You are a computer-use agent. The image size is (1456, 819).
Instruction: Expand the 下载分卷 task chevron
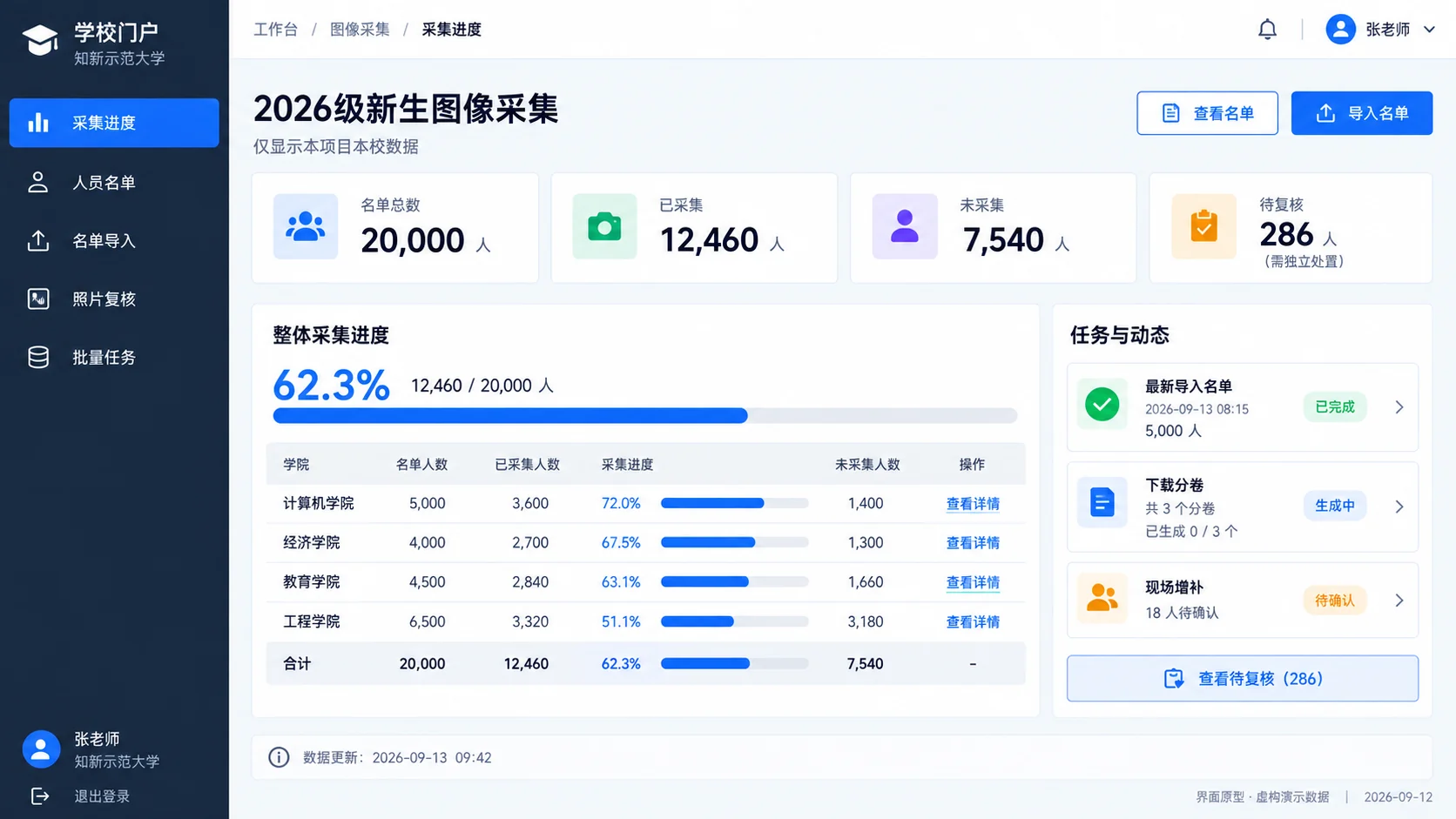[x=1399, y=507]
